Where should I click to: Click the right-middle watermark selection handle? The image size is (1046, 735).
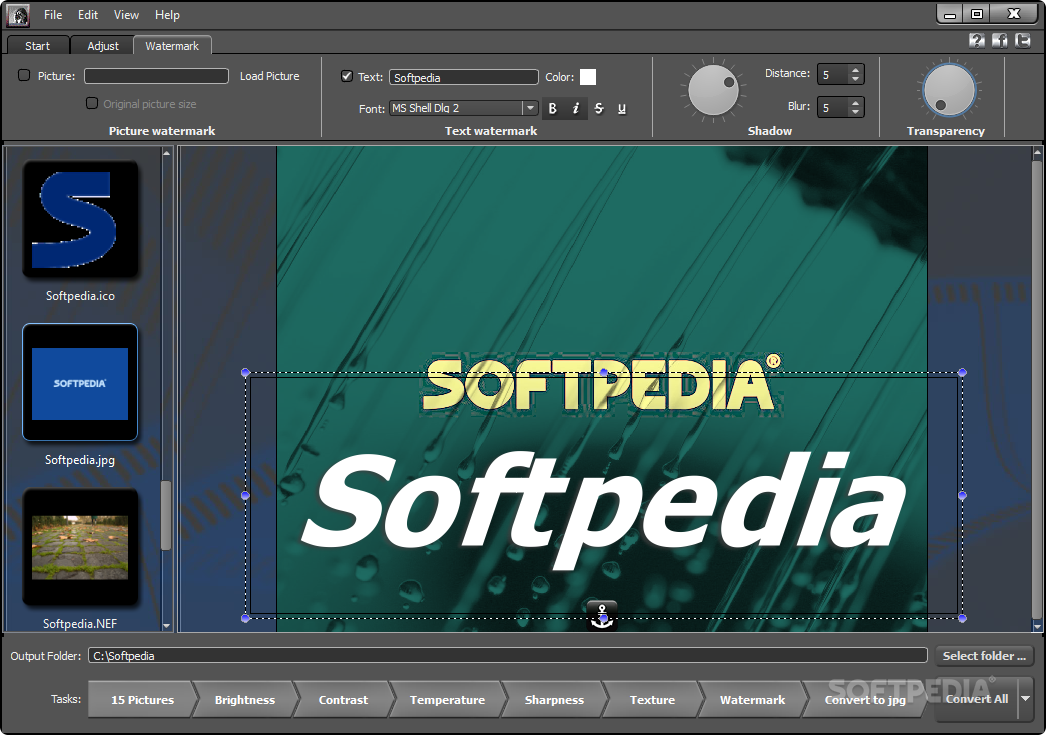962,496
